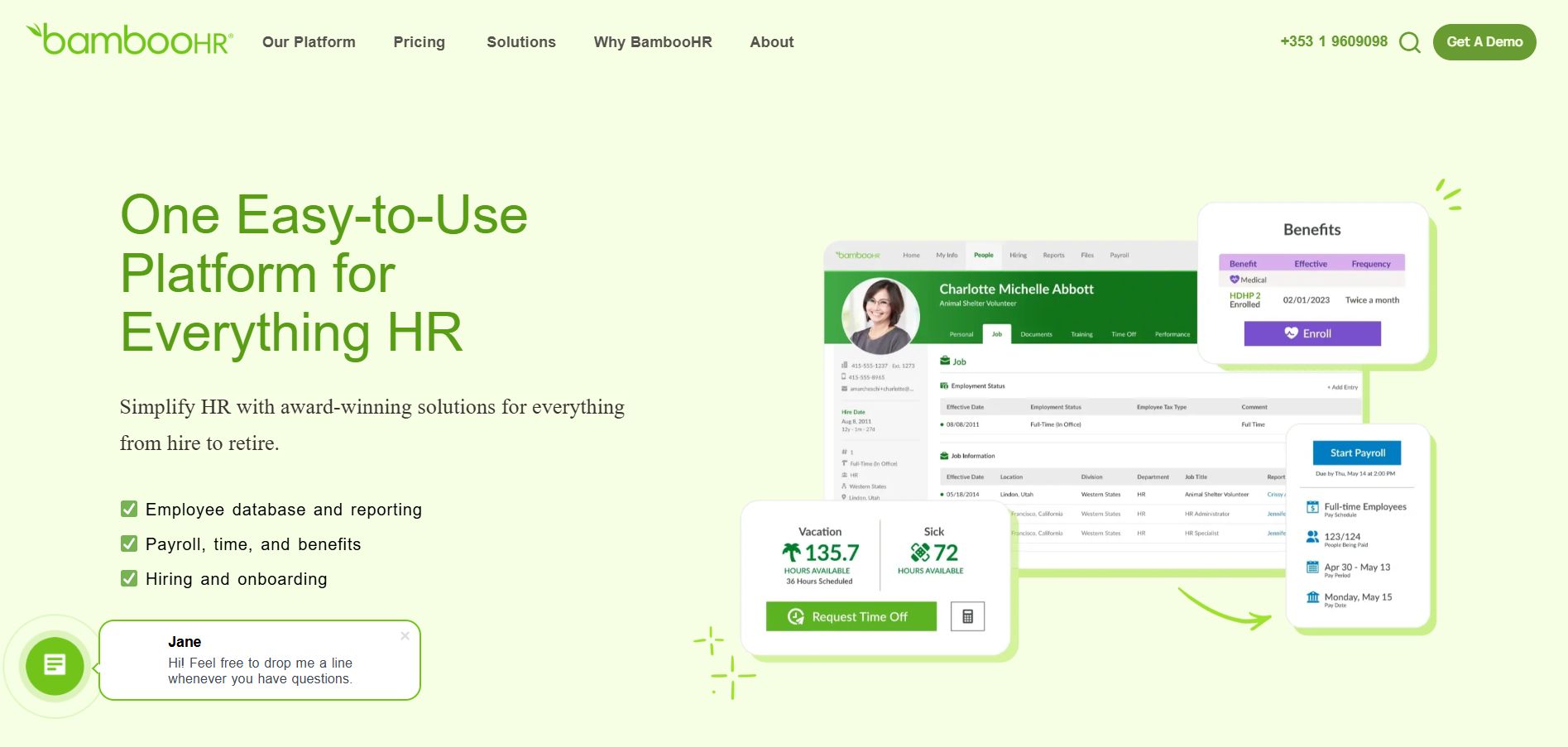Click the vacation palm tree icon

pos(791,552)
